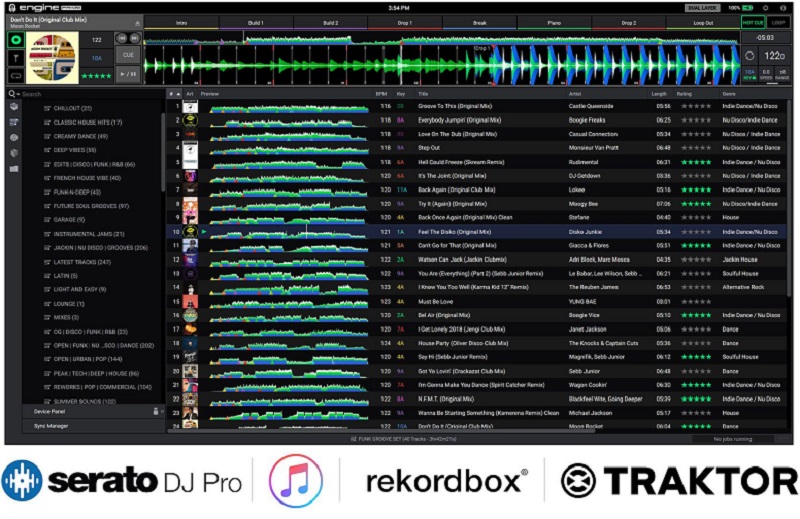
Task: Toggle the sync icon next to the 122 BPM display
Action: click(x=749, y=56)
